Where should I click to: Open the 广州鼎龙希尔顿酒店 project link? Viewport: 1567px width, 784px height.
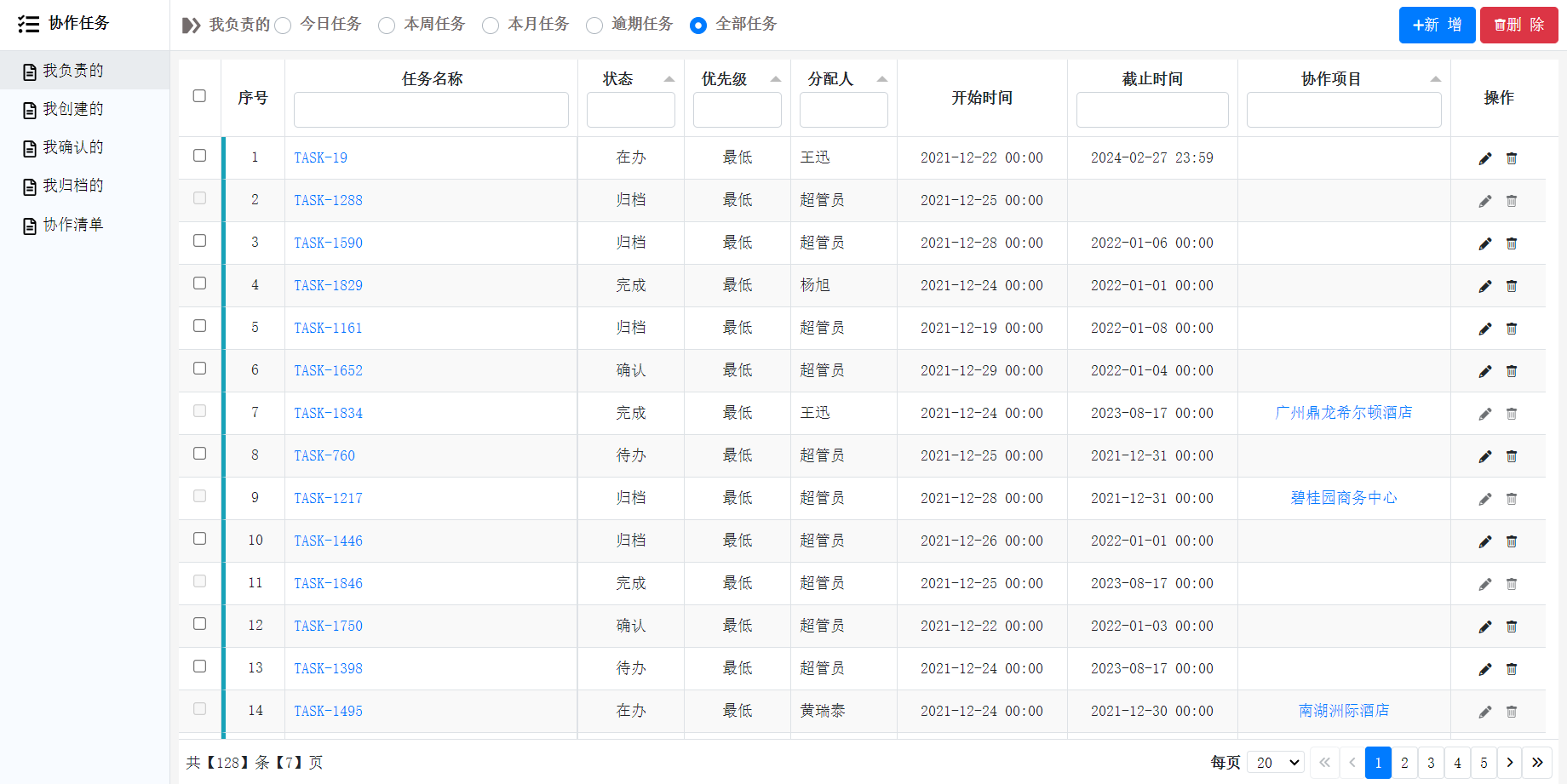coord(1344,413)
